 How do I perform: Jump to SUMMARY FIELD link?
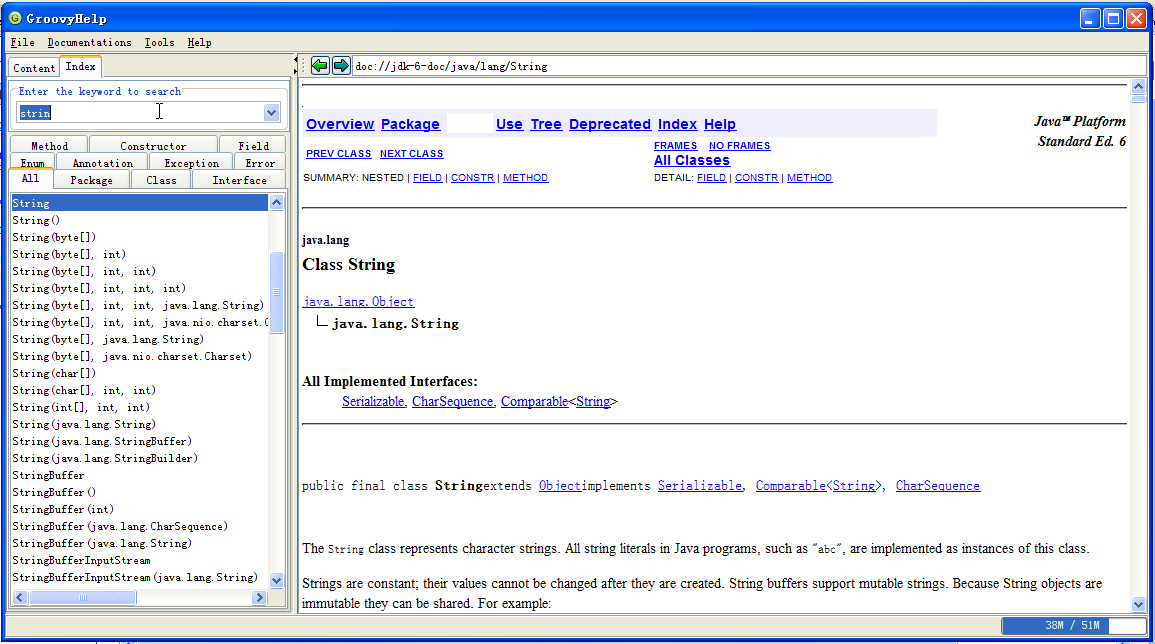[427, 178]
